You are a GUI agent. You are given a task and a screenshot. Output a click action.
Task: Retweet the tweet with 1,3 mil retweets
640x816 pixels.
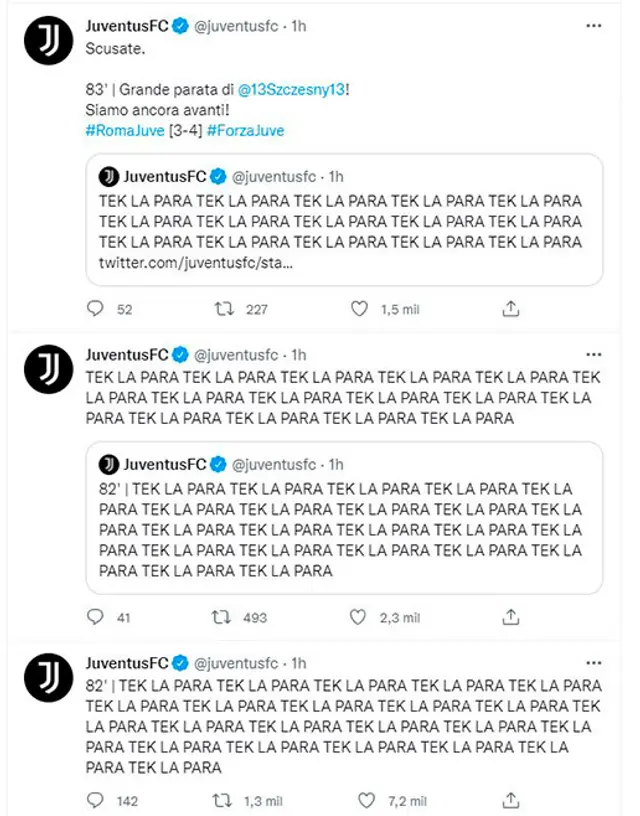pos(224,800)
